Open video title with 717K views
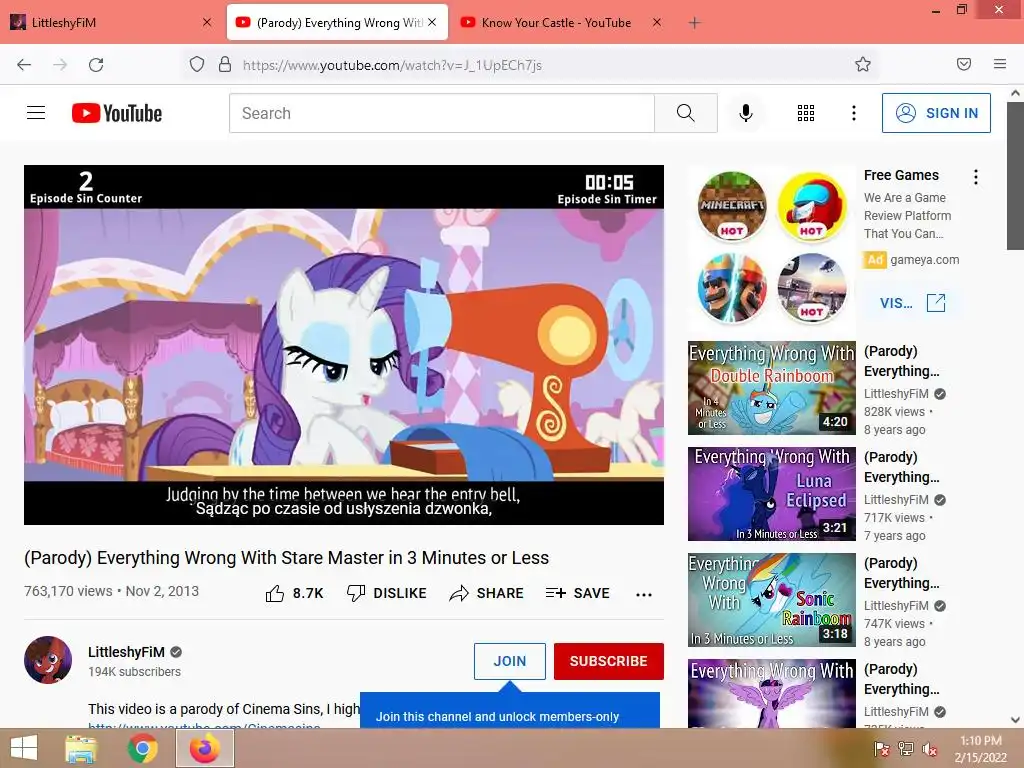The image size is (1024, 768). point(901,467)
